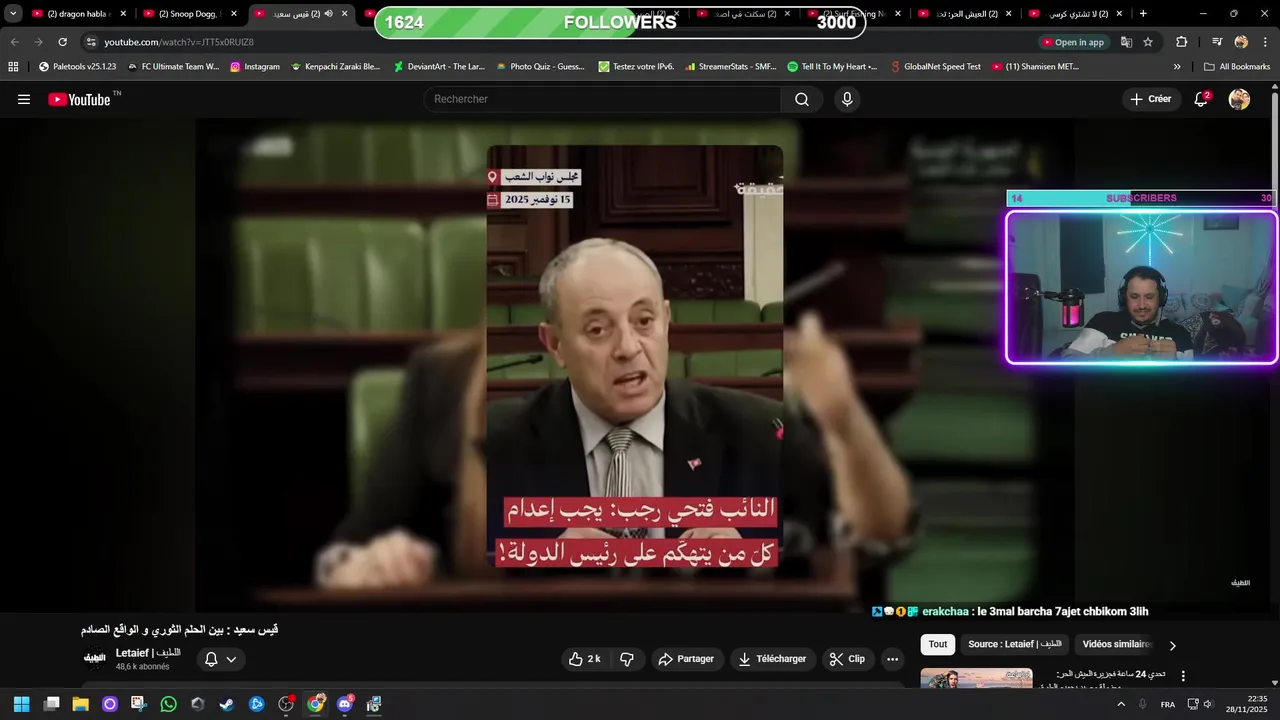Switch to the Snoop Dogg tab

188,14
